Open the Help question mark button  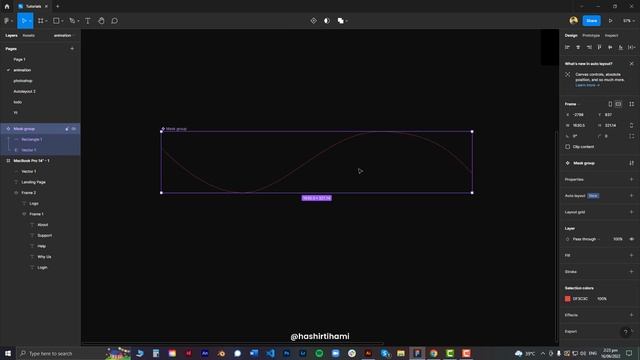tap(626, 332)
